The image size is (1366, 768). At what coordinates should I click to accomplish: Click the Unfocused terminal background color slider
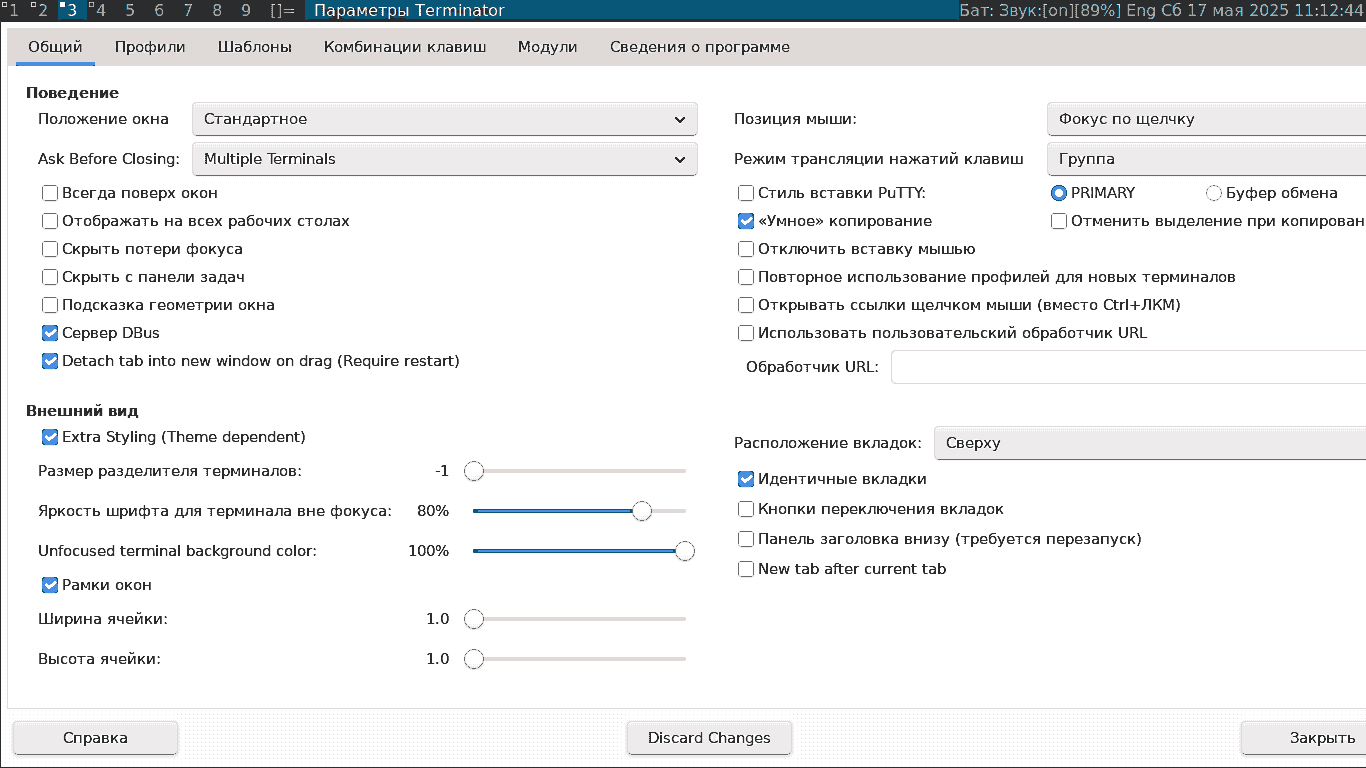pyautogui.click(x=579, y=551)
